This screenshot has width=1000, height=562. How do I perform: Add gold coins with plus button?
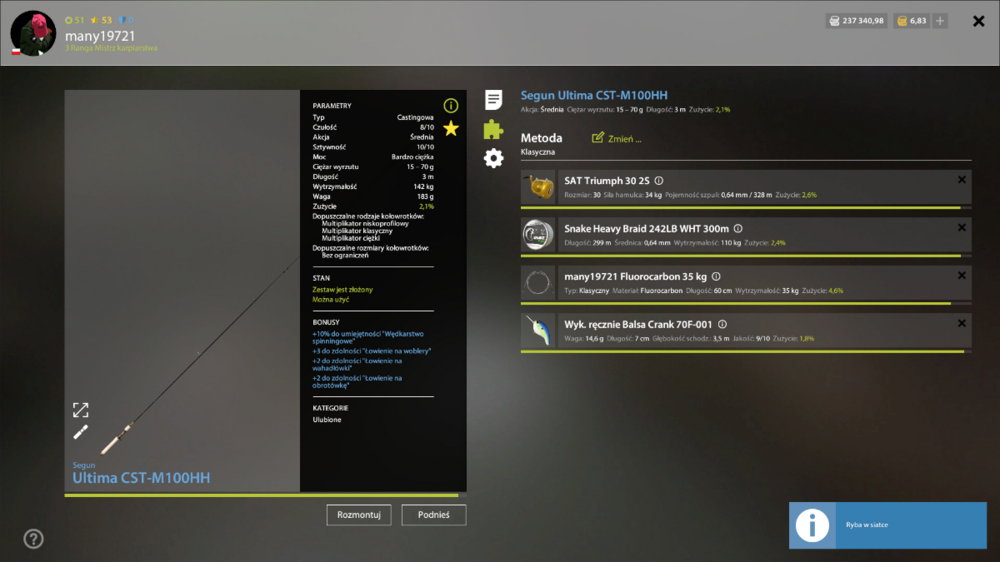coord(940,21)
